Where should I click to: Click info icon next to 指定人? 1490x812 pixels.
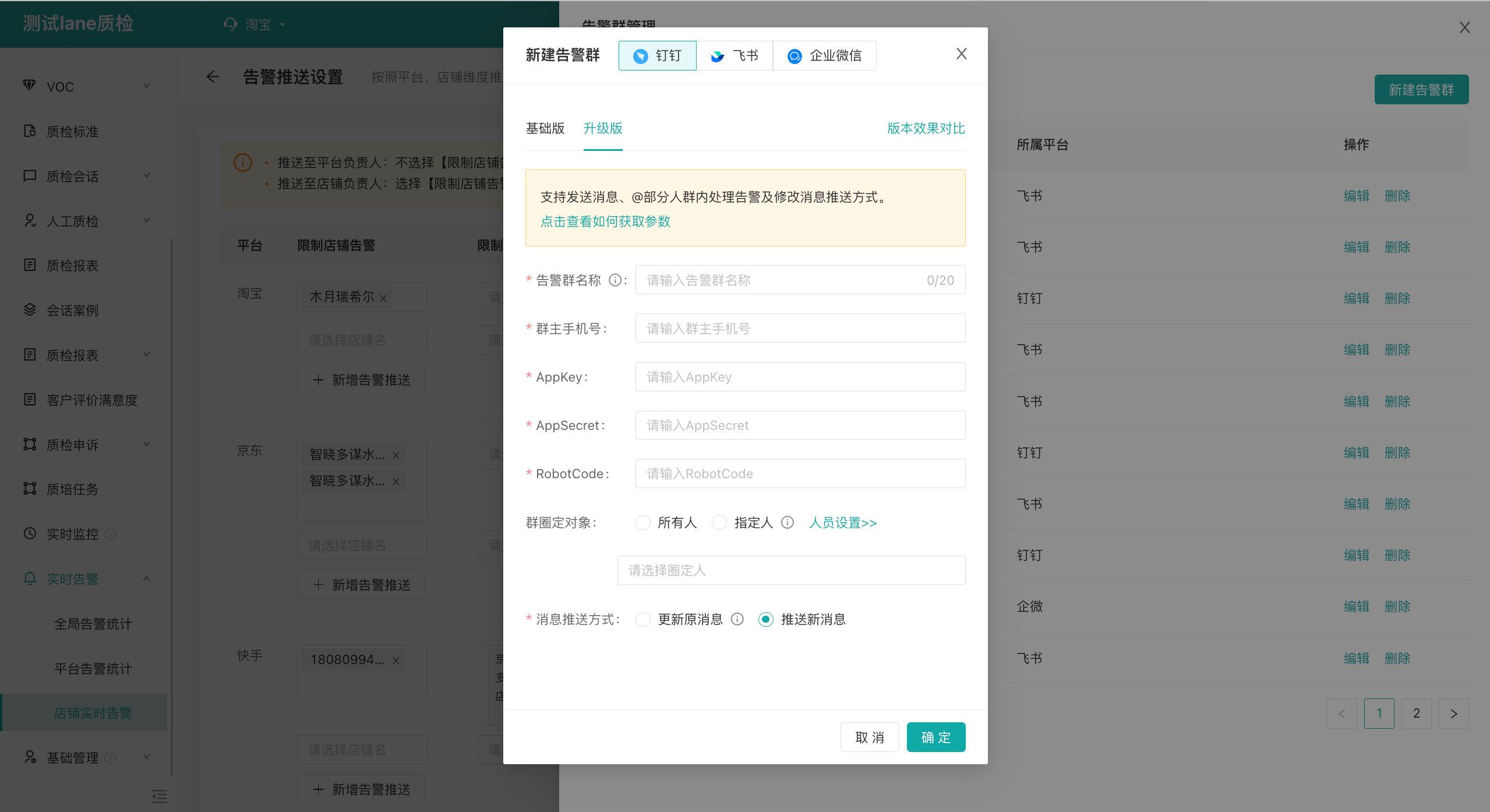[x=788, y=522]
